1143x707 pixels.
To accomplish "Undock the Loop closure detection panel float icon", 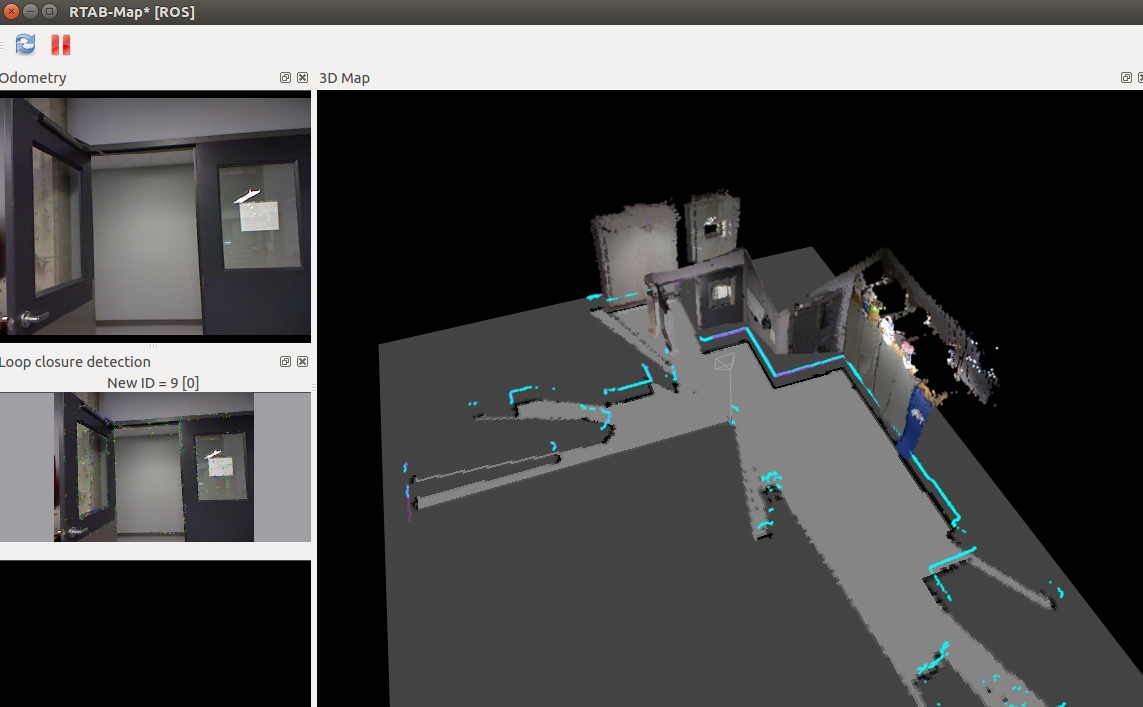I will (284, 362).
